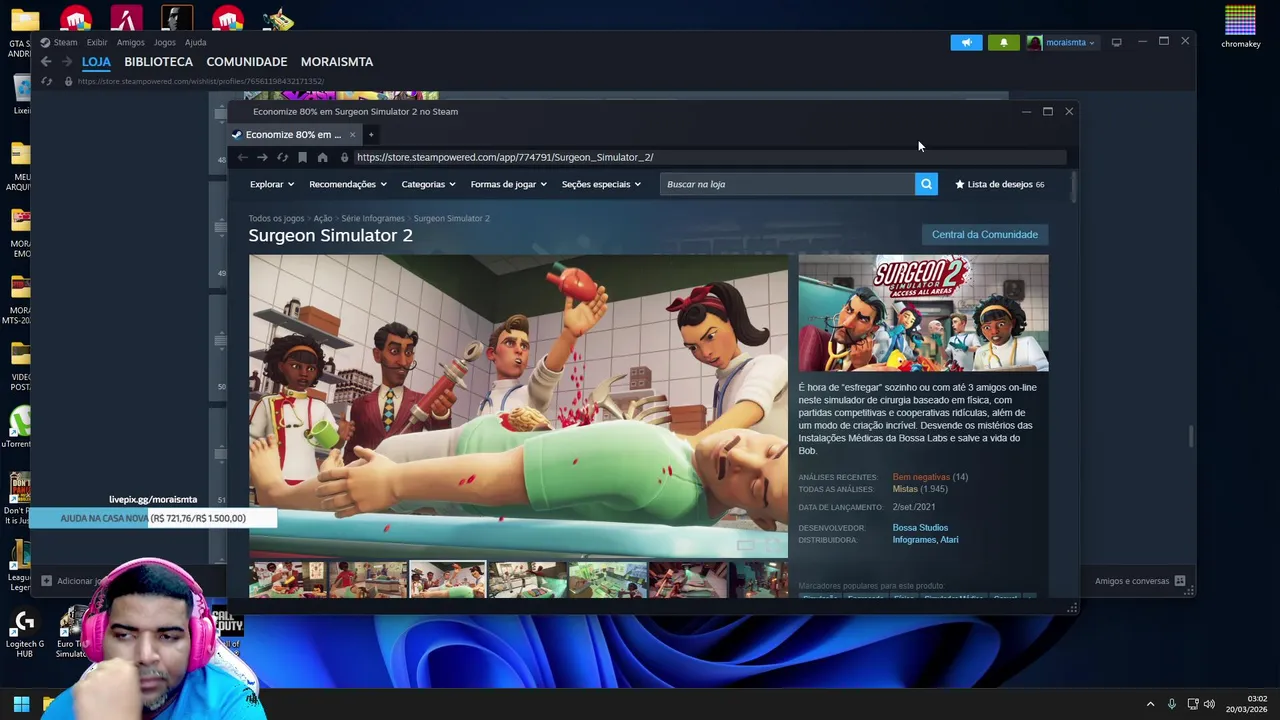Screen dimensions: 1280x720
Task: Open the green notifications bell
Action: tap(1003, 42)
